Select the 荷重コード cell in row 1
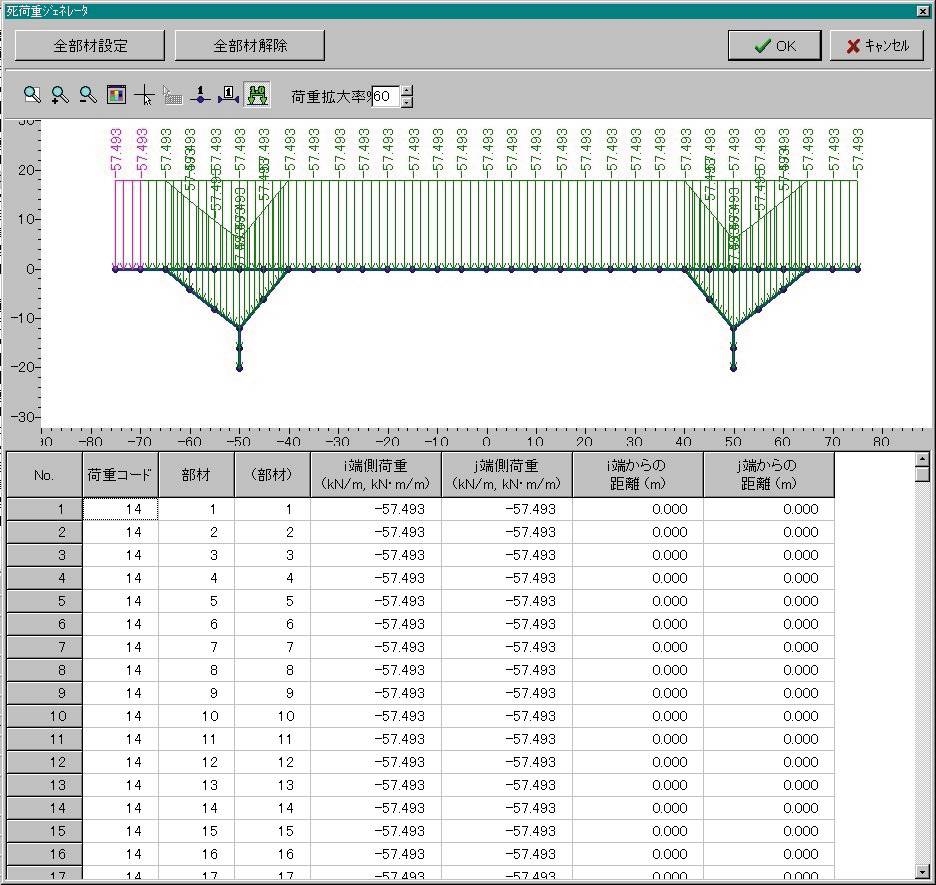Screen dimensions: 936x885 [x=120, y=509]
